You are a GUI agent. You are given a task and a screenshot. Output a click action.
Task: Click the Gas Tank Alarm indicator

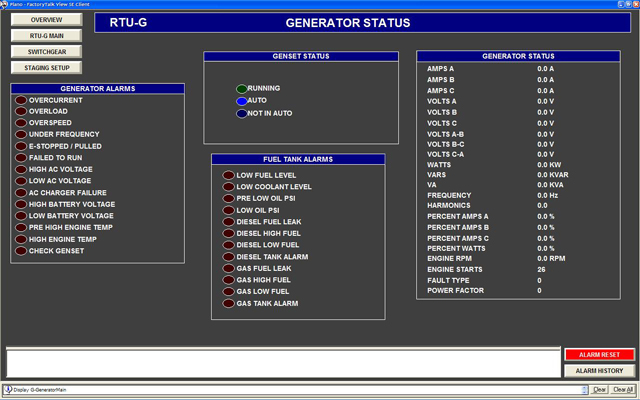coord(228,303)
